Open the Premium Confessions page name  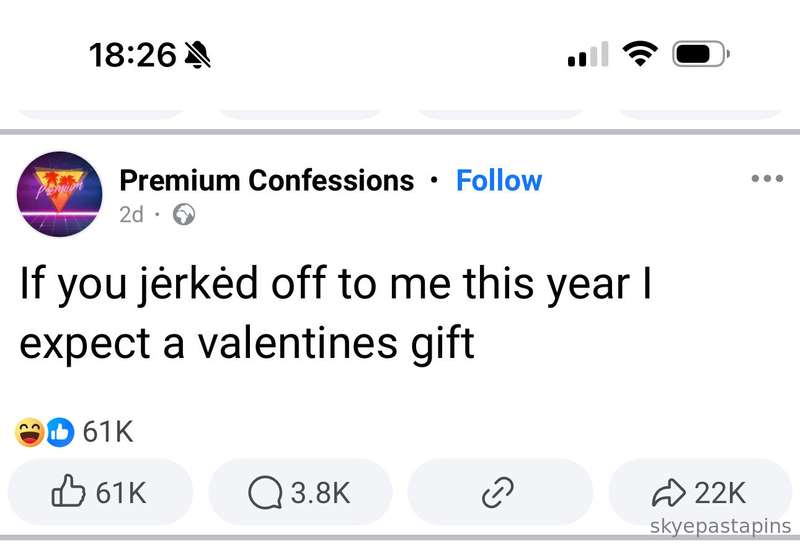266,181
